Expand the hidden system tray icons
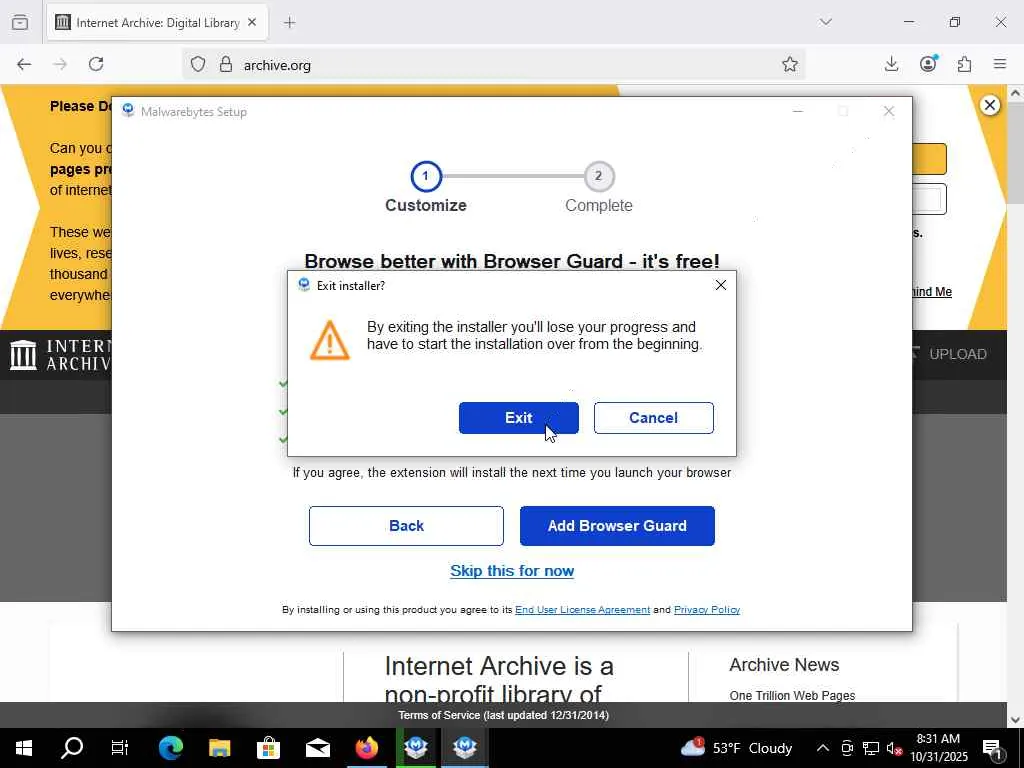This screenshot has width=1024, height=768. tap(822, 748)
